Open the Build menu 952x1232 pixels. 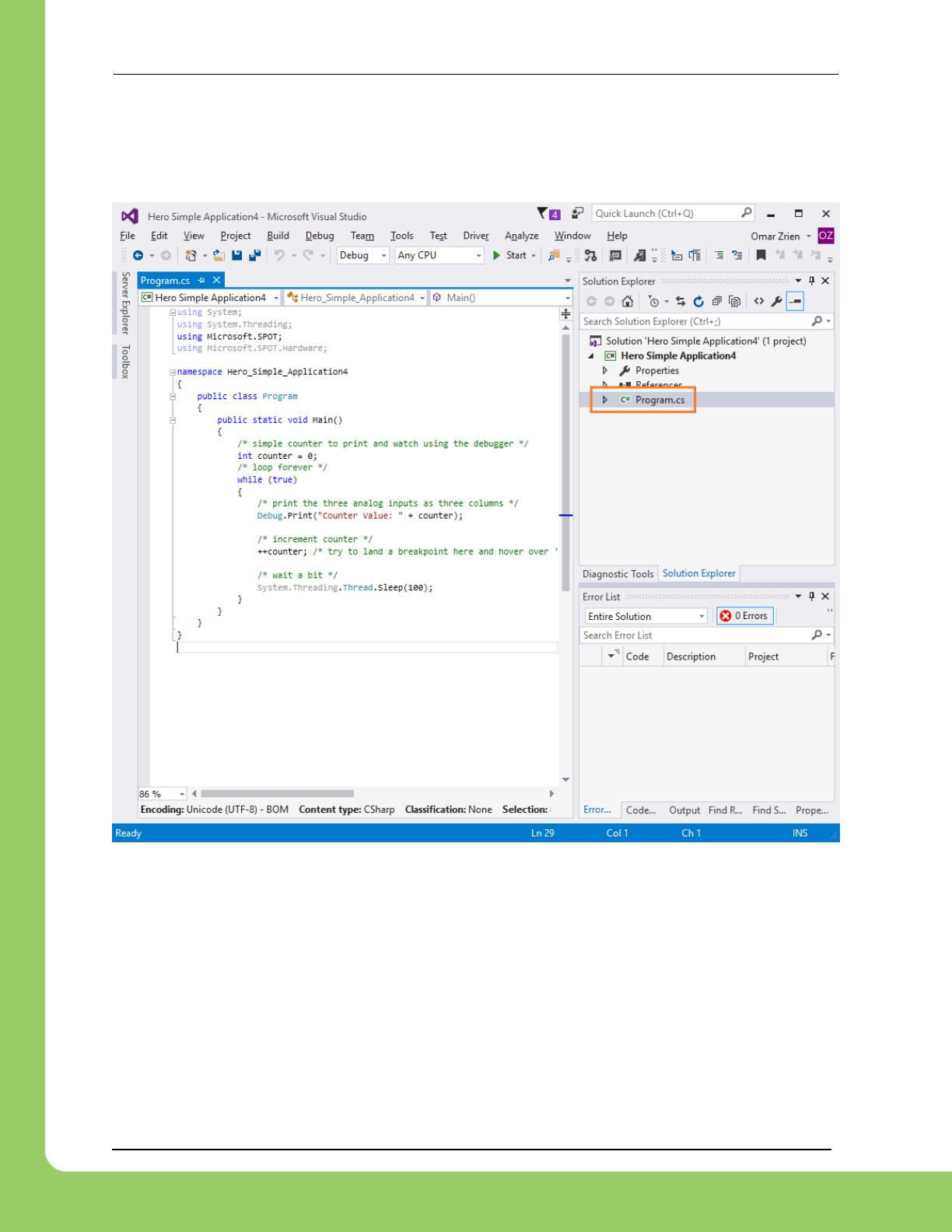[278, 236]
